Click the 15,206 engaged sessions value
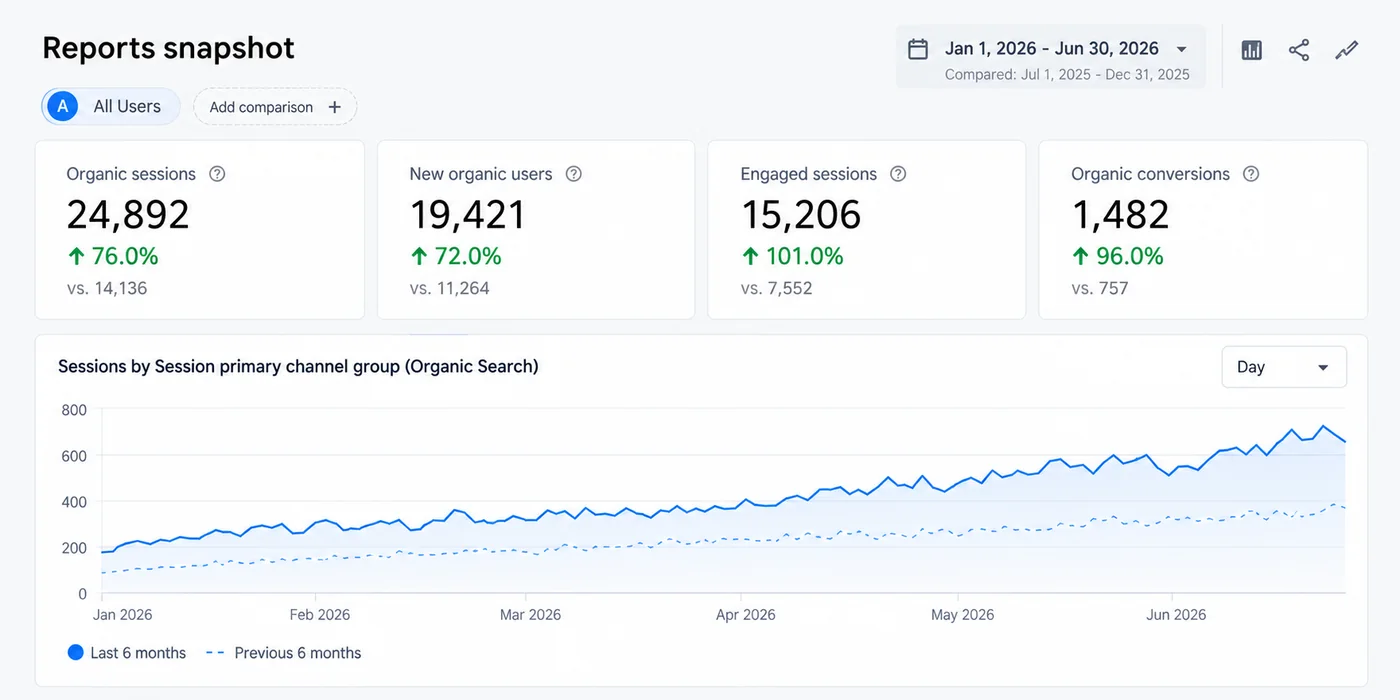Viewport: 1400px width, 700px height. coord(801,215)
